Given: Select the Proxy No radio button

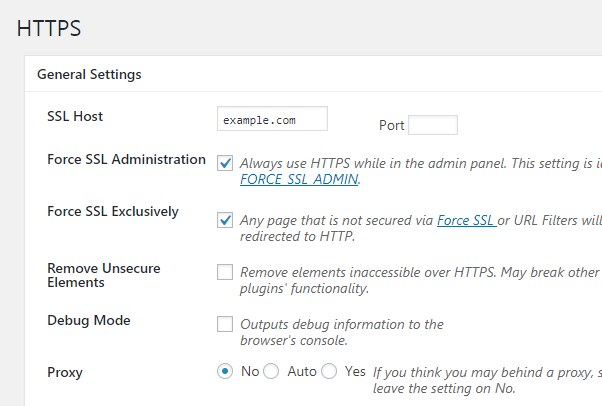Looking at the screenshot, I should point(225,371).
